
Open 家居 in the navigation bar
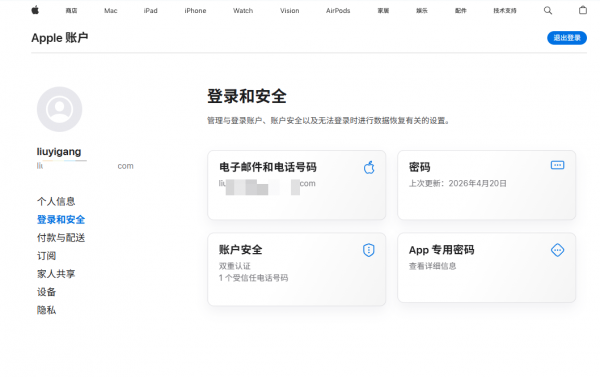(383, 11)
